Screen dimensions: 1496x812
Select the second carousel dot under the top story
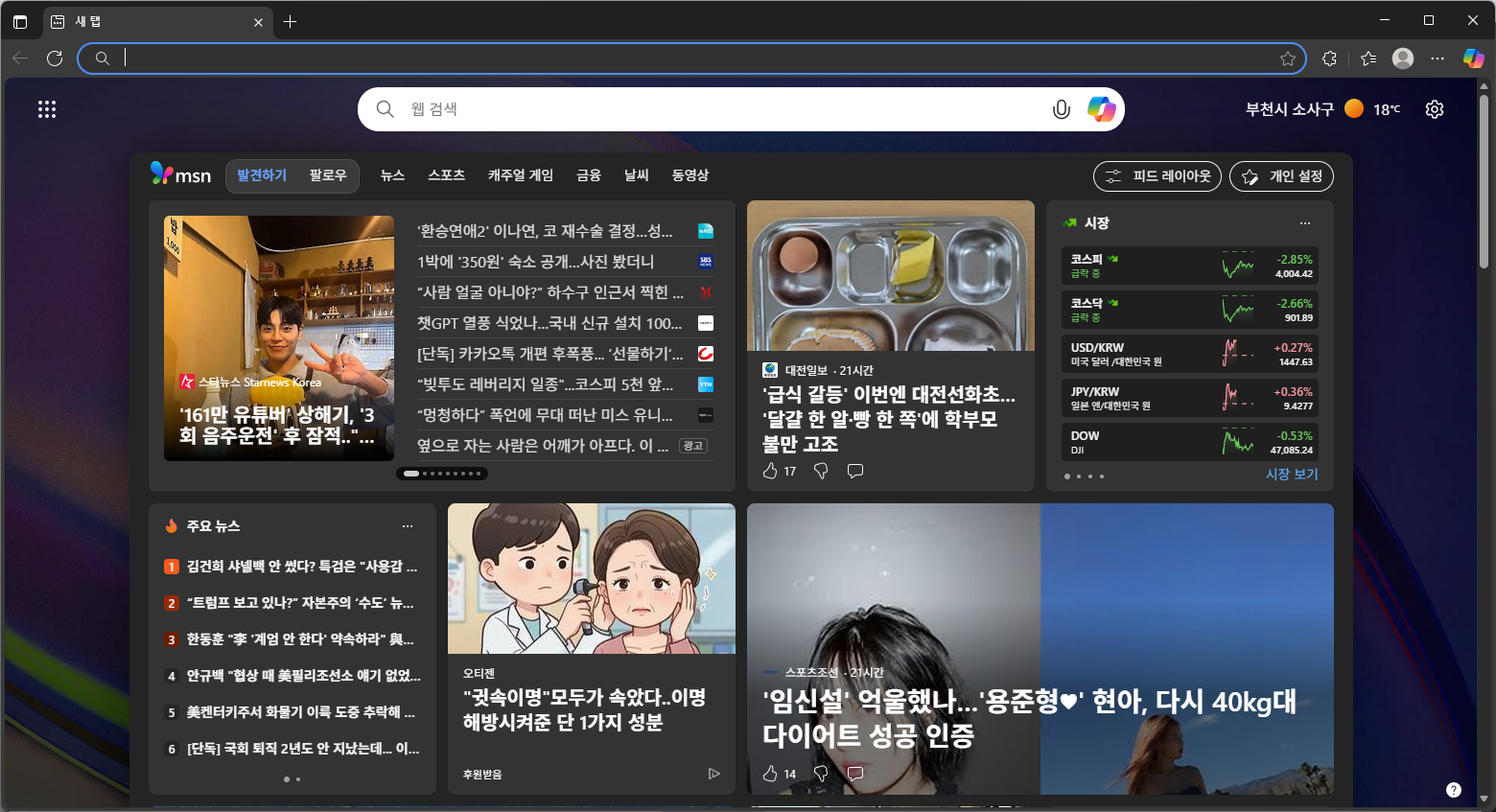(x=425, y=473)
